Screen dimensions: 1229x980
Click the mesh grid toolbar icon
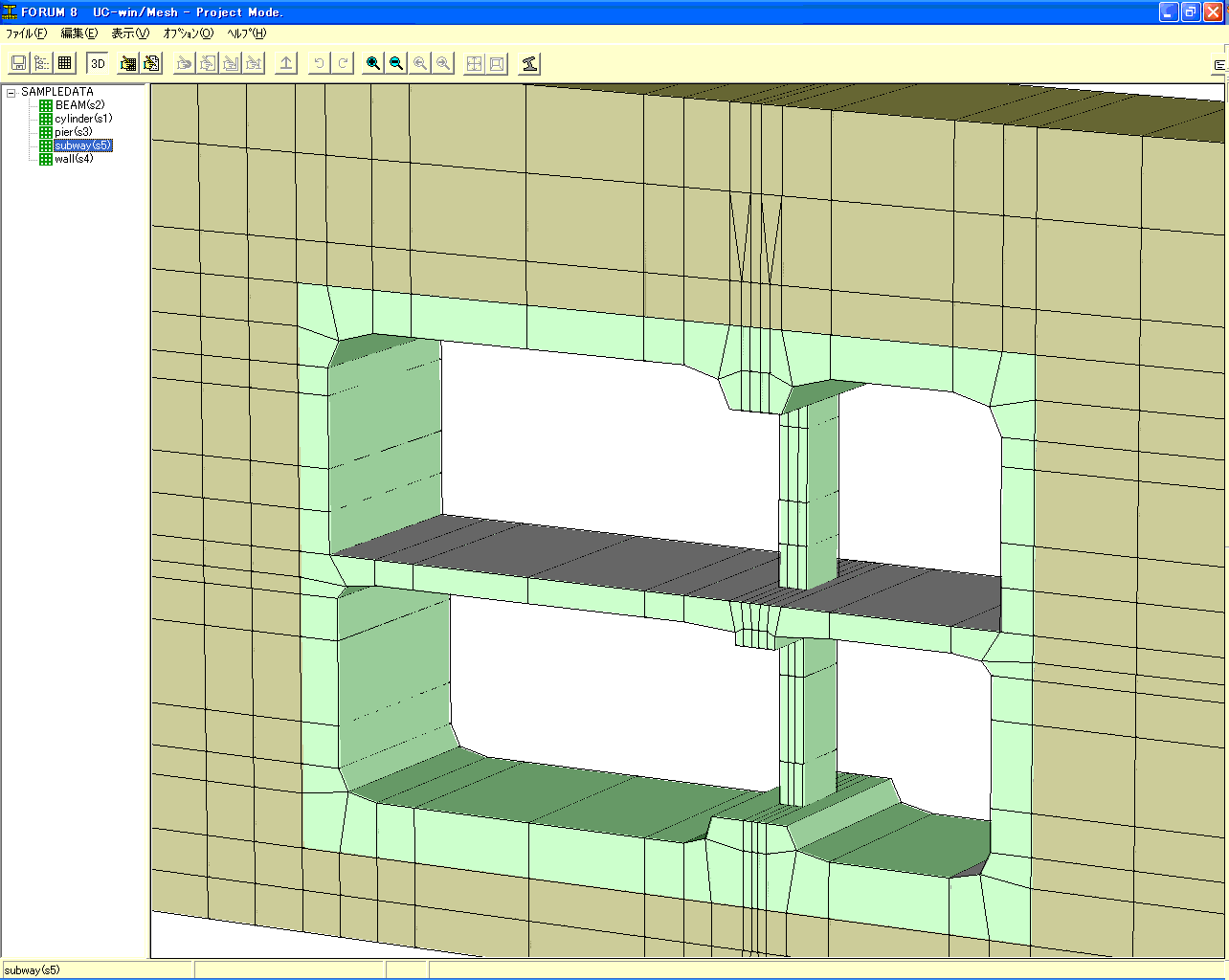click(x=65, y=63)
